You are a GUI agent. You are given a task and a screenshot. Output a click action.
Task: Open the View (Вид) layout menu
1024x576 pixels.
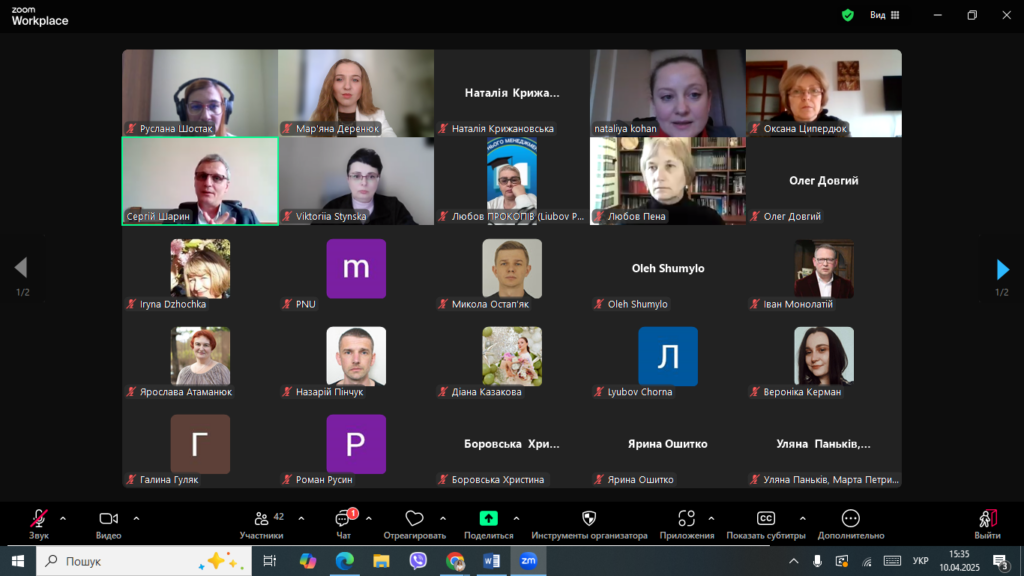(x=884, y=15)
